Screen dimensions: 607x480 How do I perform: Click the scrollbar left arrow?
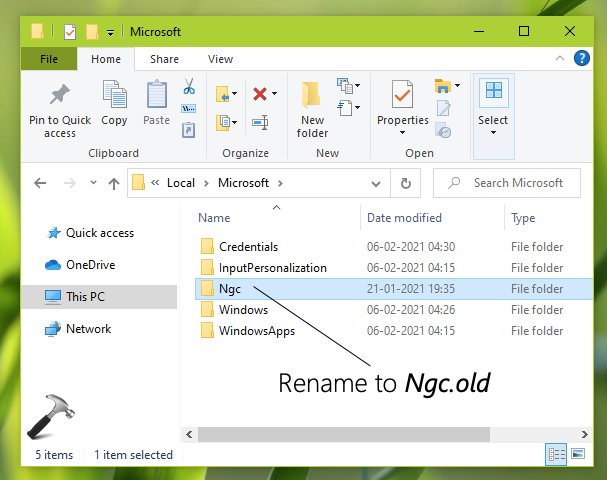click(x=189, y=434)
